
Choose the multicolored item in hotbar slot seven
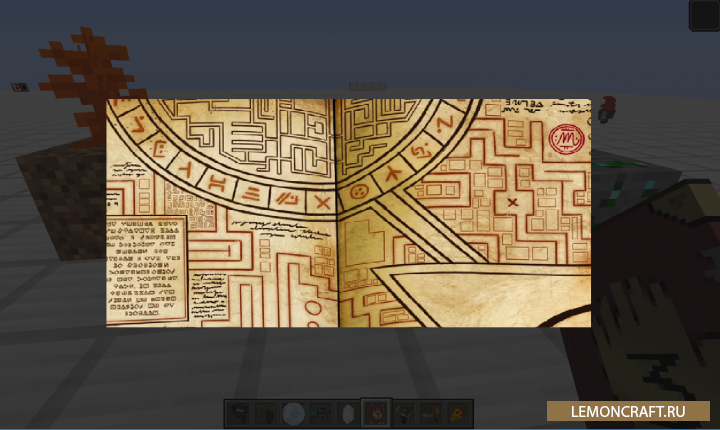pyautogui.click(x=402, y=412)
